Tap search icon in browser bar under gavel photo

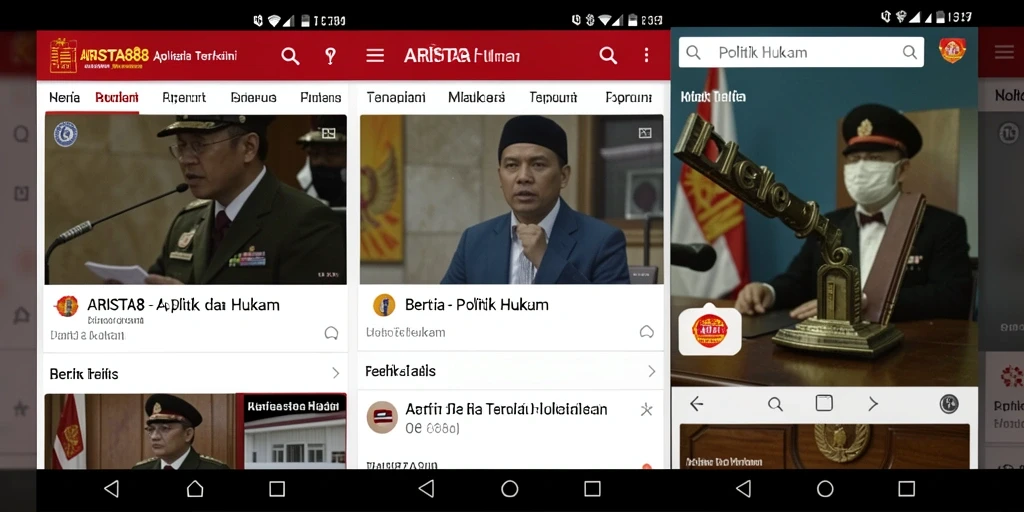click(x=775, y=404)
